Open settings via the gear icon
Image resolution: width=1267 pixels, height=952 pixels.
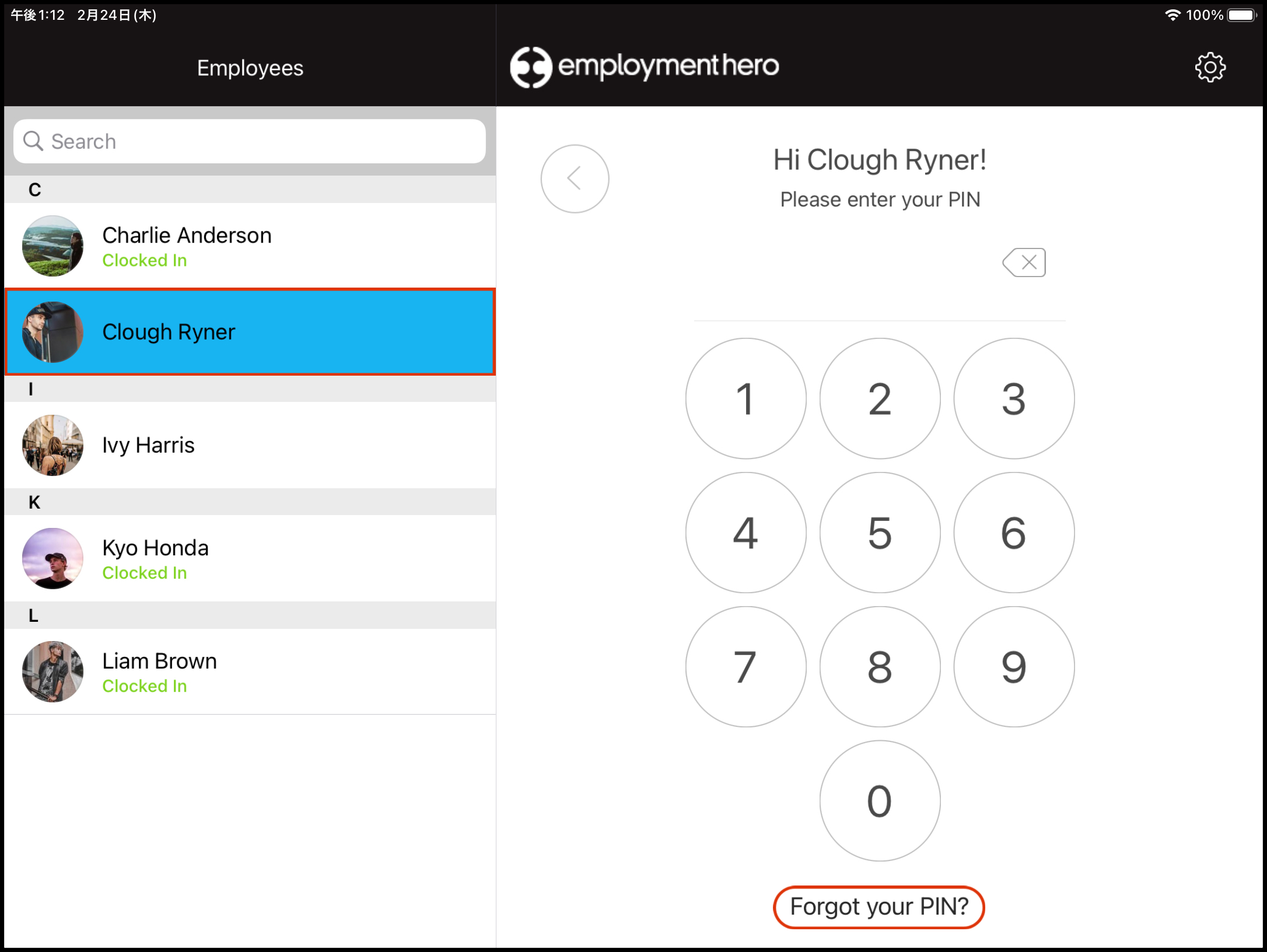(x=1210, y=68)
